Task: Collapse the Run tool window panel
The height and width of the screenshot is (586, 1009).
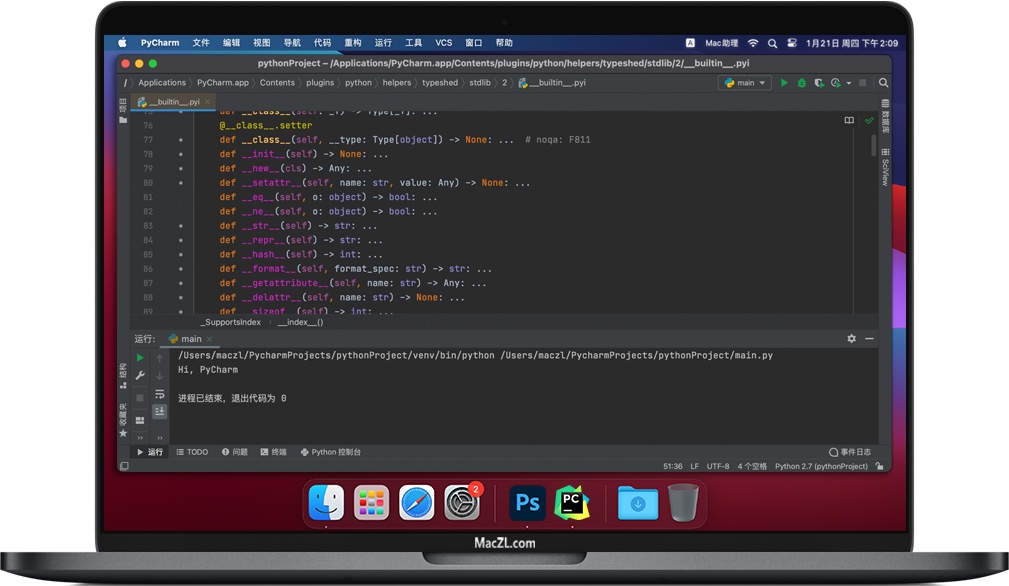Action: [x=868, y=339]
